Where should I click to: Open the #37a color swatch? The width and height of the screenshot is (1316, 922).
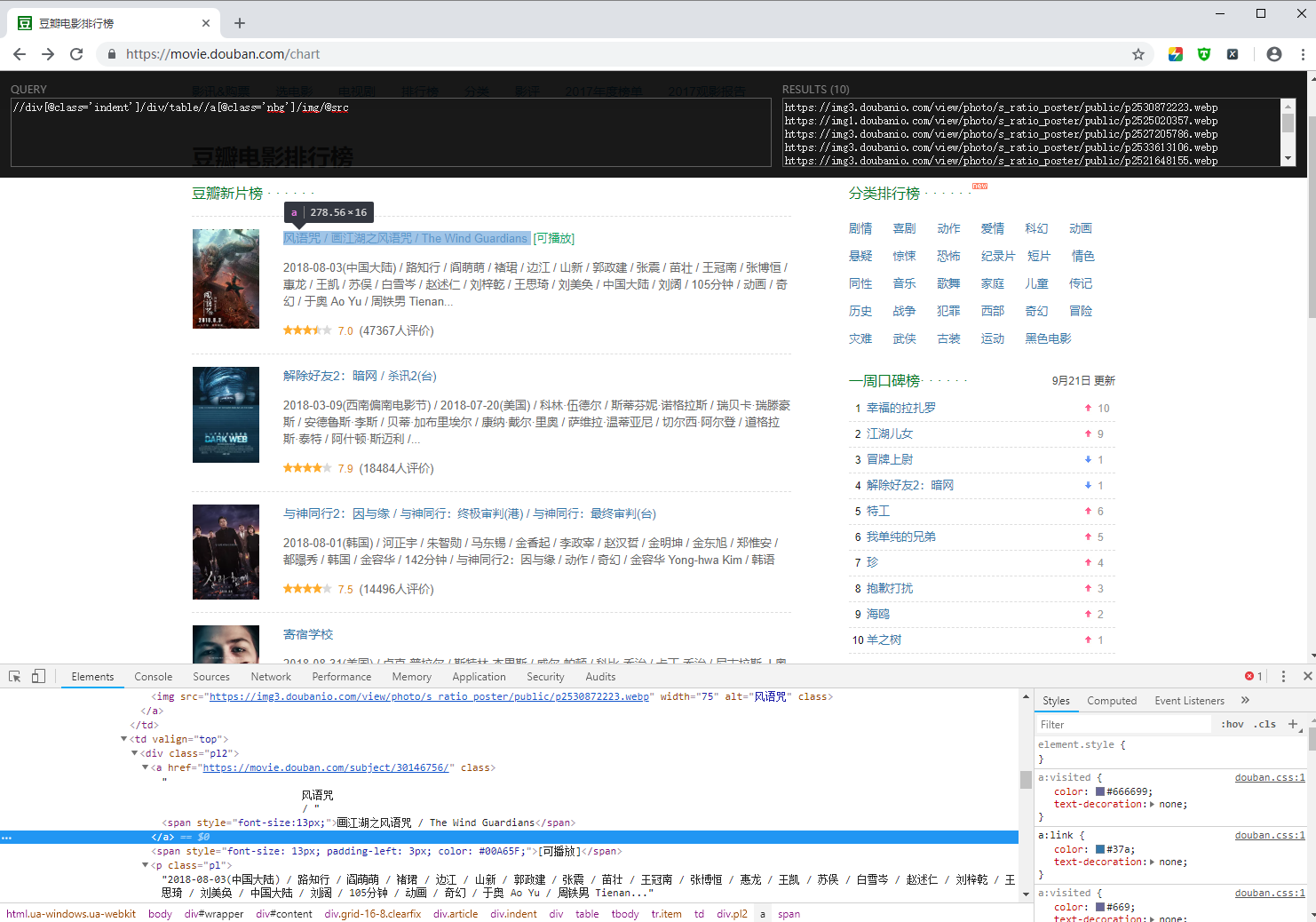(x=1100, y=849)
